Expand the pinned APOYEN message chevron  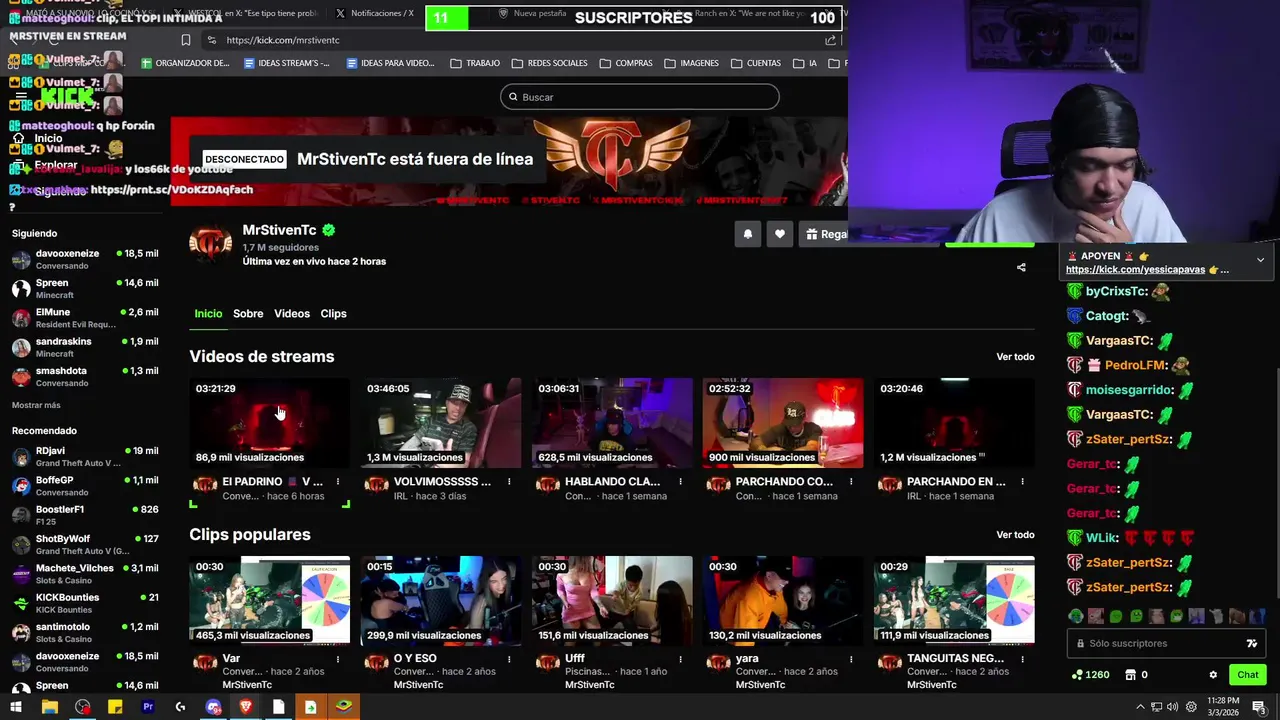click(x=1260, y=260)
